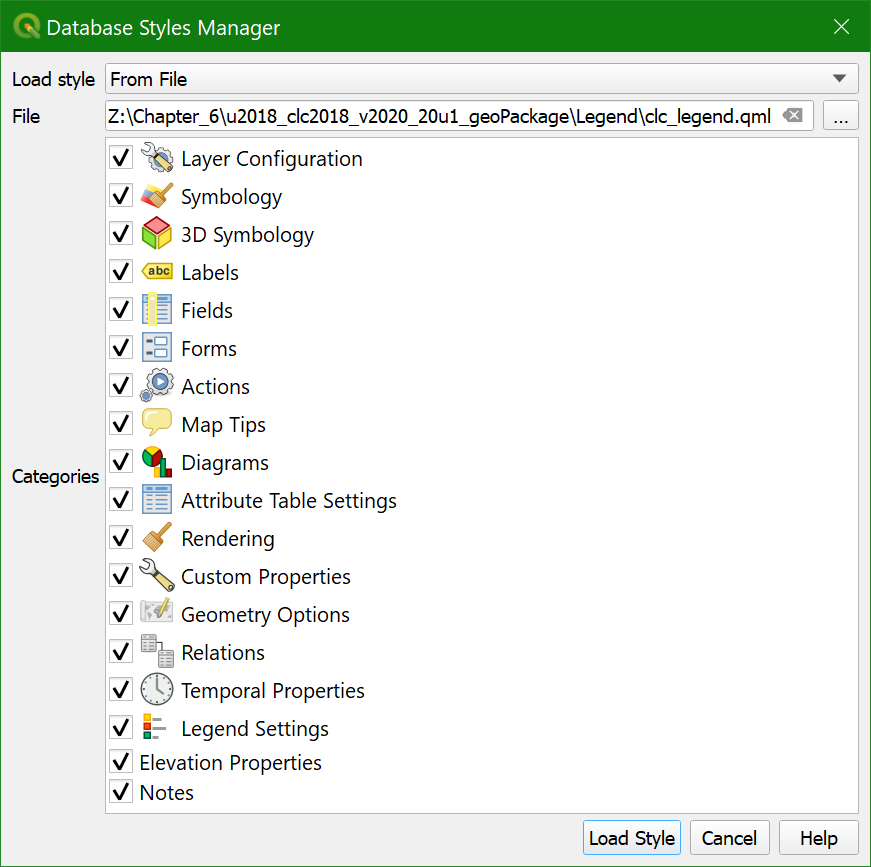Click the Custom Properties wrench icon
871x867 pixels.
[157, 575]
